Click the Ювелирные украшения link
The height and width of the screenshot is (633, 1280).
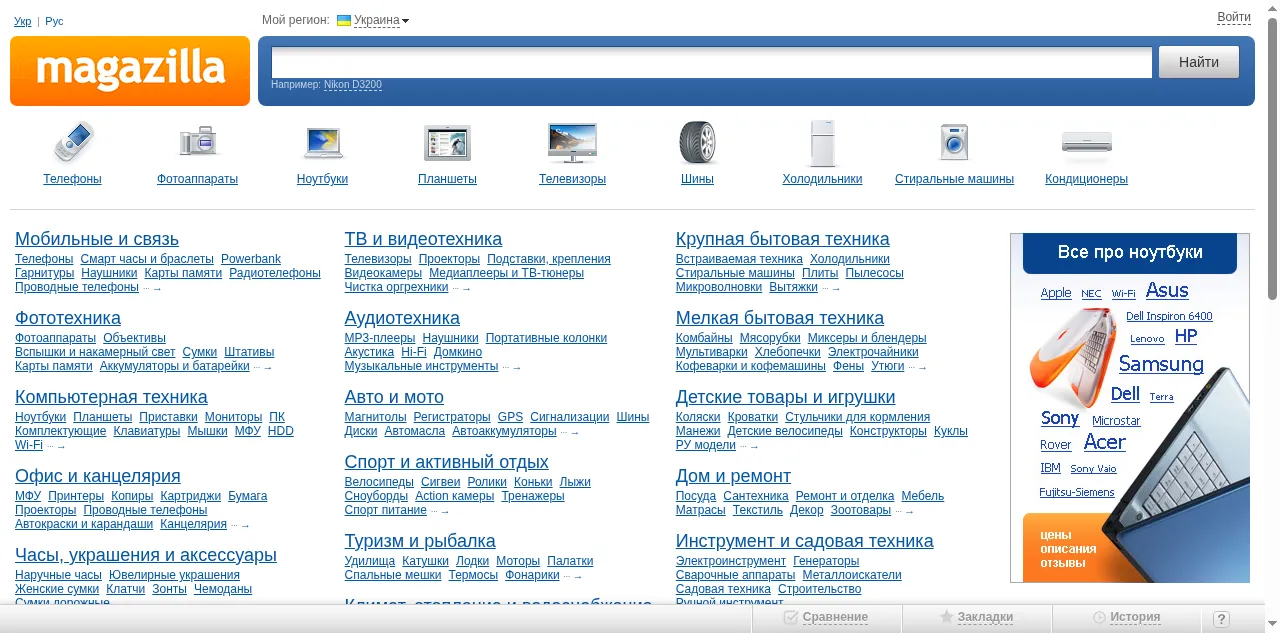click(x=174, y=575)
